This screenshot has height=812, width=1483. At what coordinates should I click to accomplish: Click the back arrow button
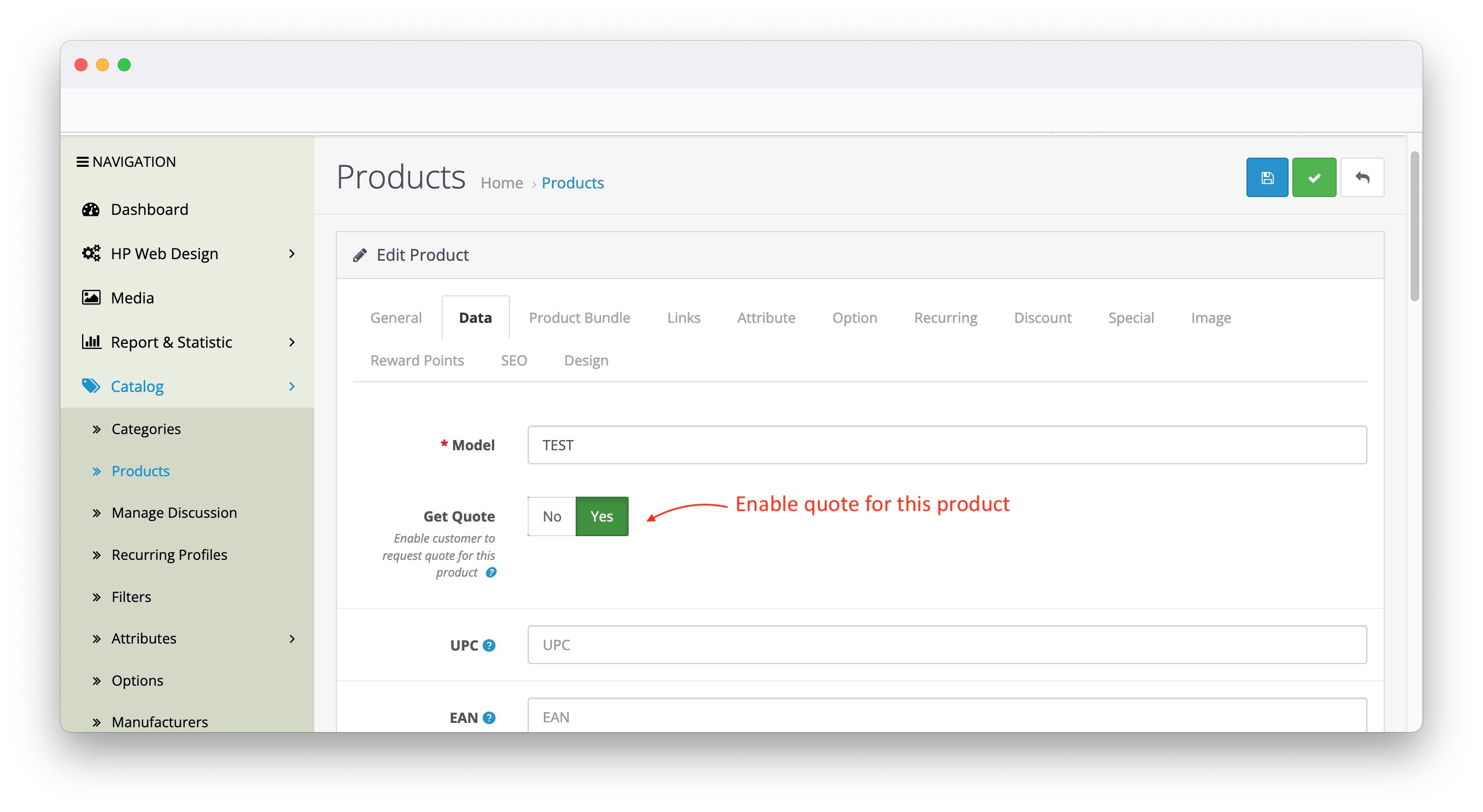click(1363, 177)
